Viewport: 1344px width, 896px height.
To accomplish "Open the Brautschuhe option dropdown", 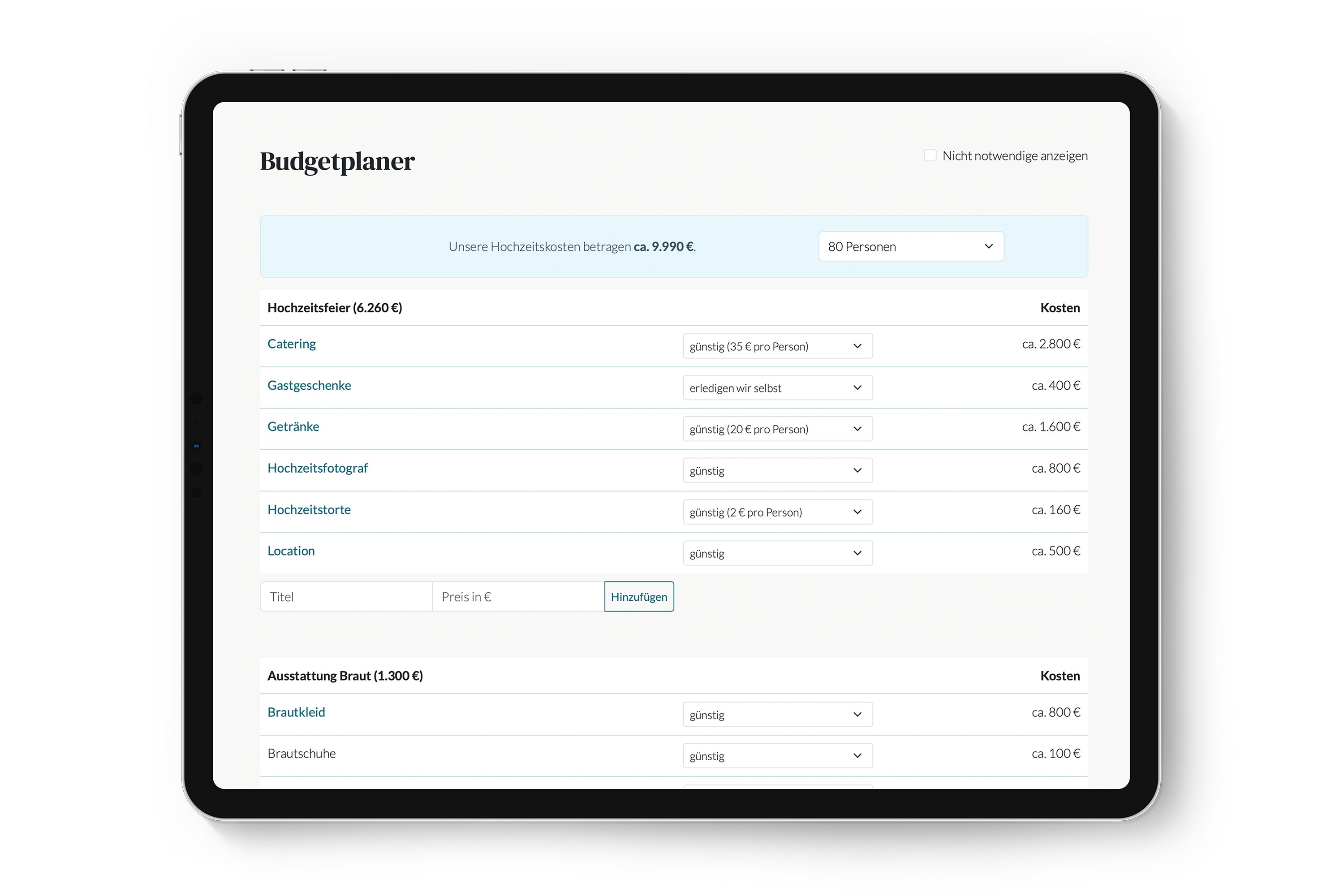I will tap(777, 755).
